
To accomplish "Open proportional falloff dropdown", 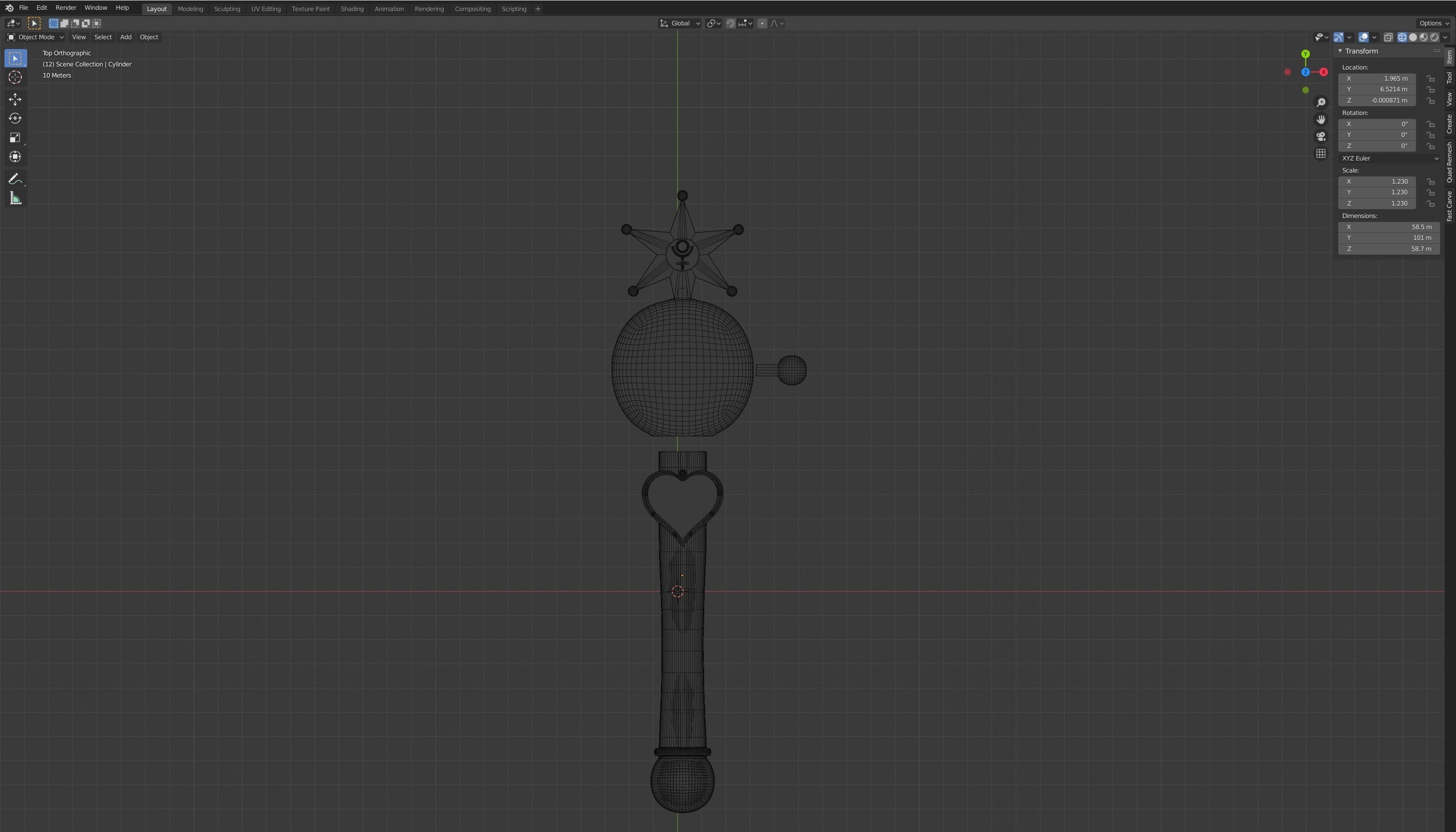I will 777,24.
